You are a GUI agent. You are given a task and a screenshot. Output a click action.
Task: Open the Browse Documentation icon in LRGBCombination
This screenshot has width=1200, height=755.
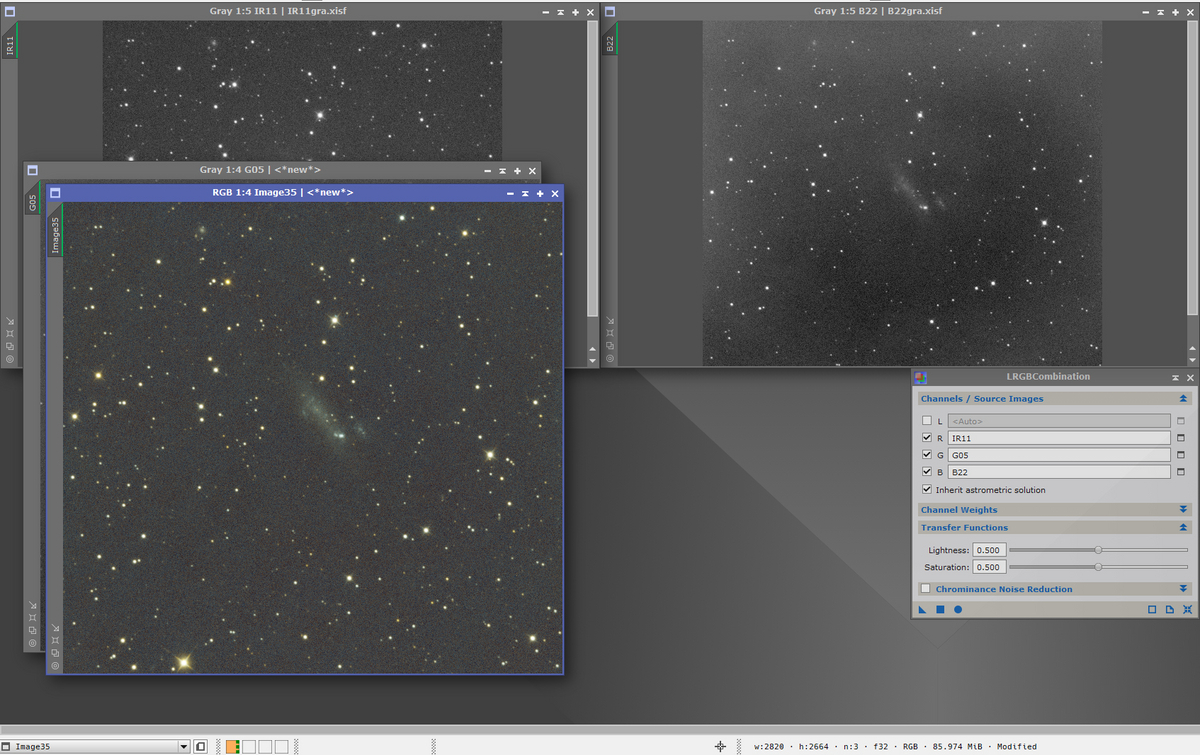[1170, 609]
